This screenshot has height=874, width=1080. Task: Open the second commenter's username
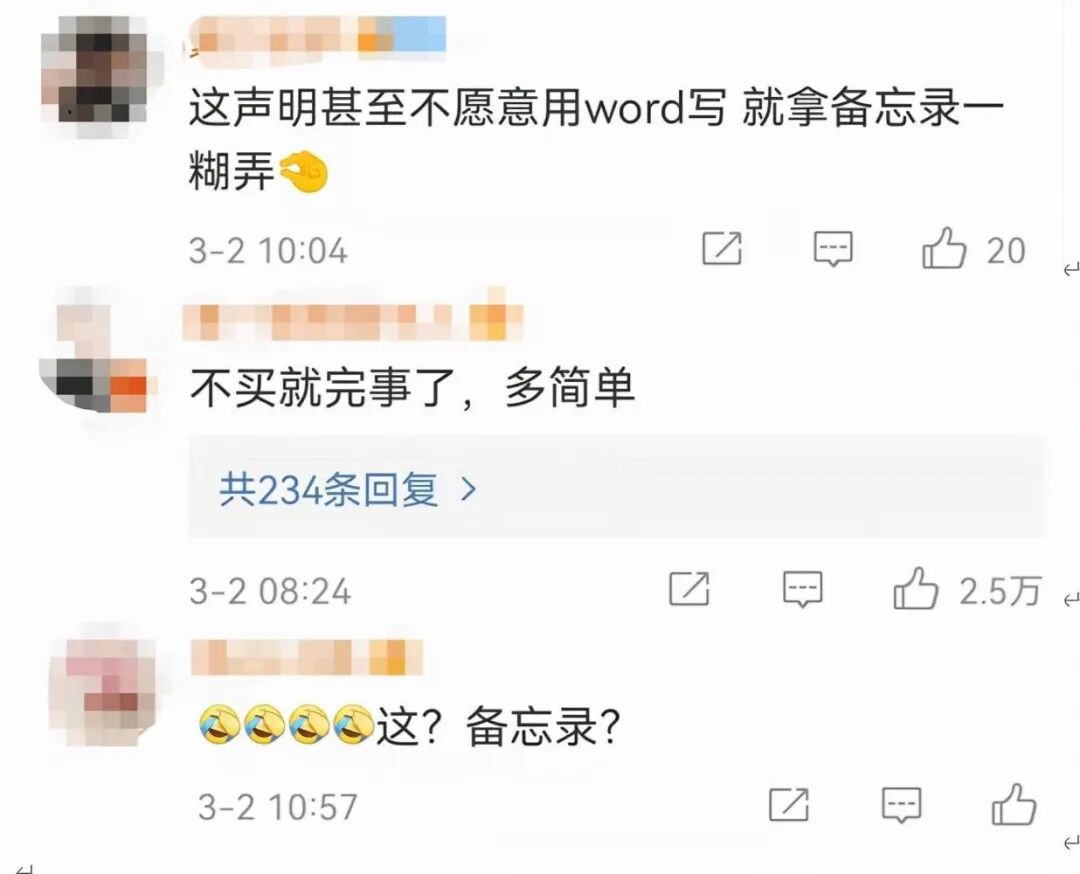tap(353, 321)
